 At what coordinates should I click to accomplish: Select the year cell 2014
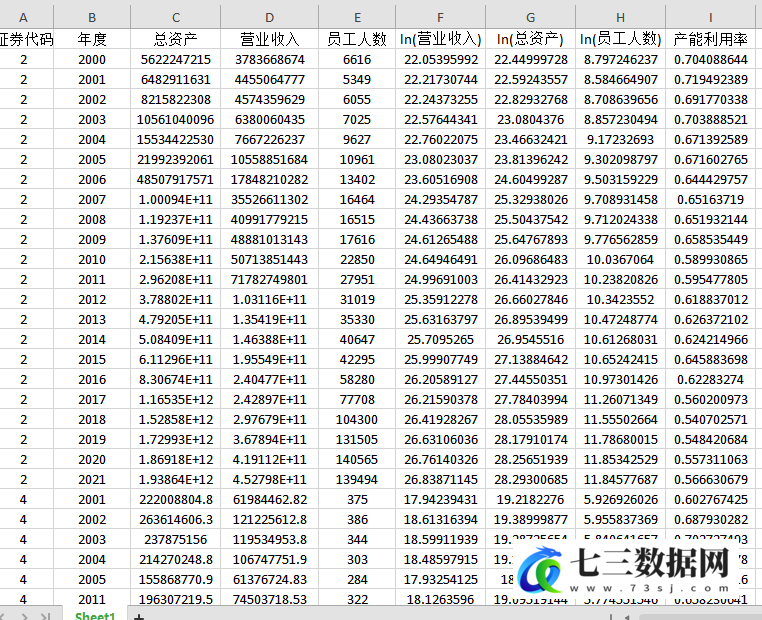tap(92, 339)
